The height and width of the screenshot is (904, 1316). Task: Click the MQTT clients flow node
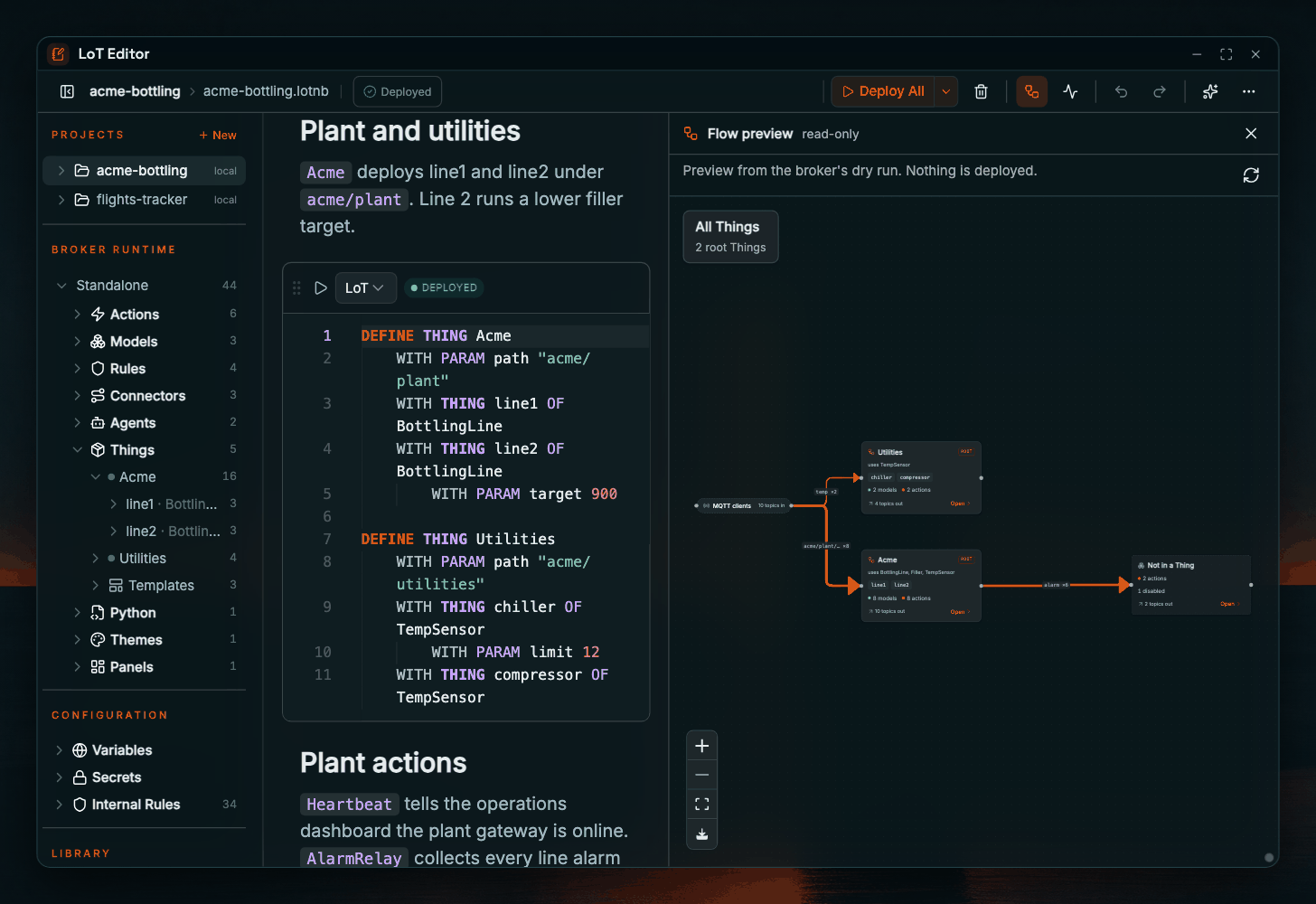(x=743, y=506)
